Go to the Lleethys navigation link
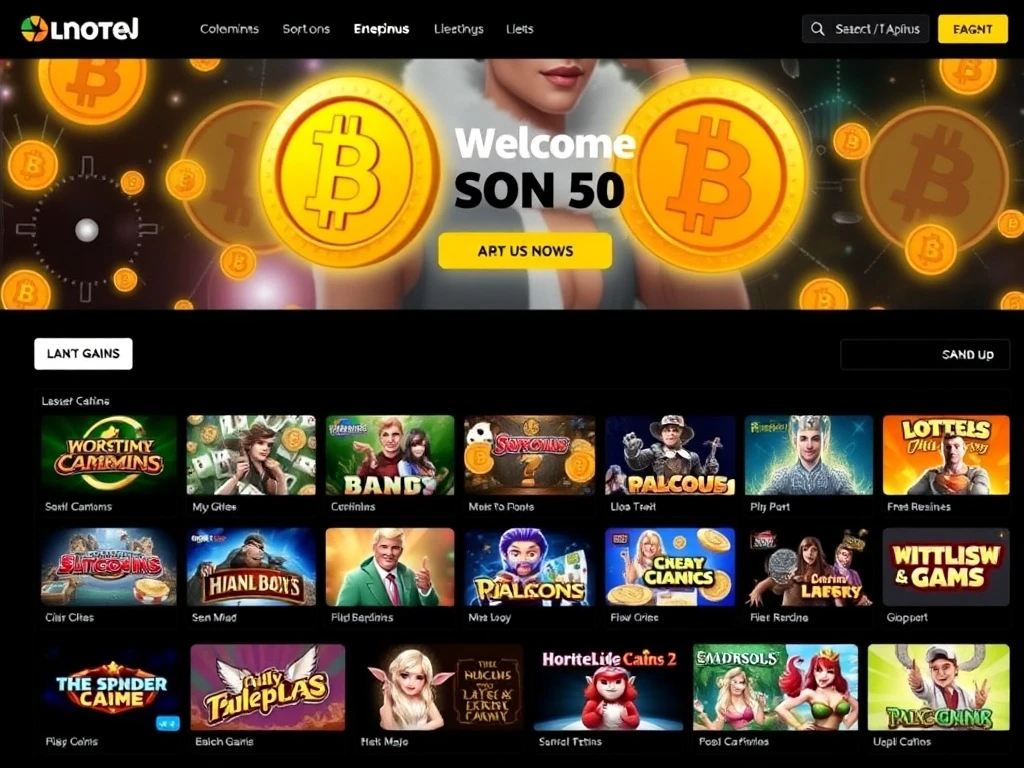 pos(458,29)
